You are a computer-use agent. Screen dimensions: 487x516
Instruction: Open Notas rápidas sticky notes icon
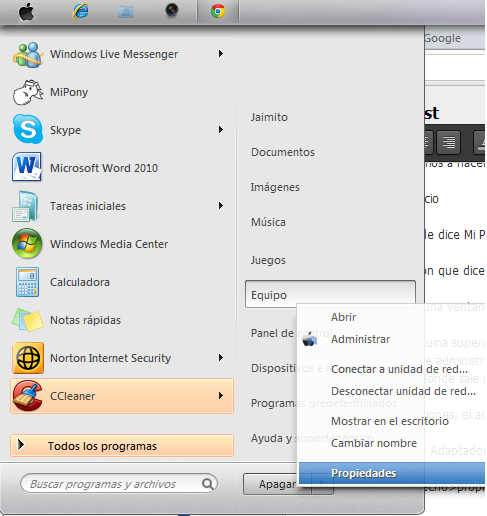(x=28, y=320)
